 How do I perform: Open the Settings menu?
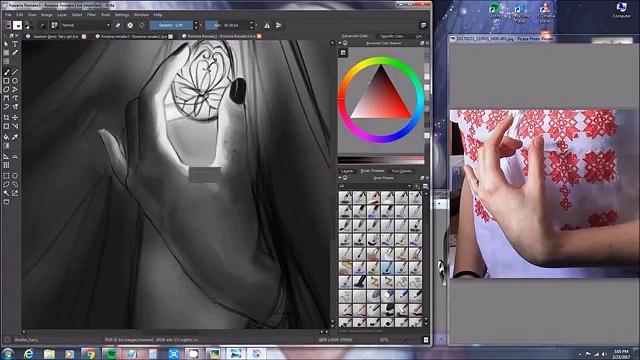[x=122, y=15]
